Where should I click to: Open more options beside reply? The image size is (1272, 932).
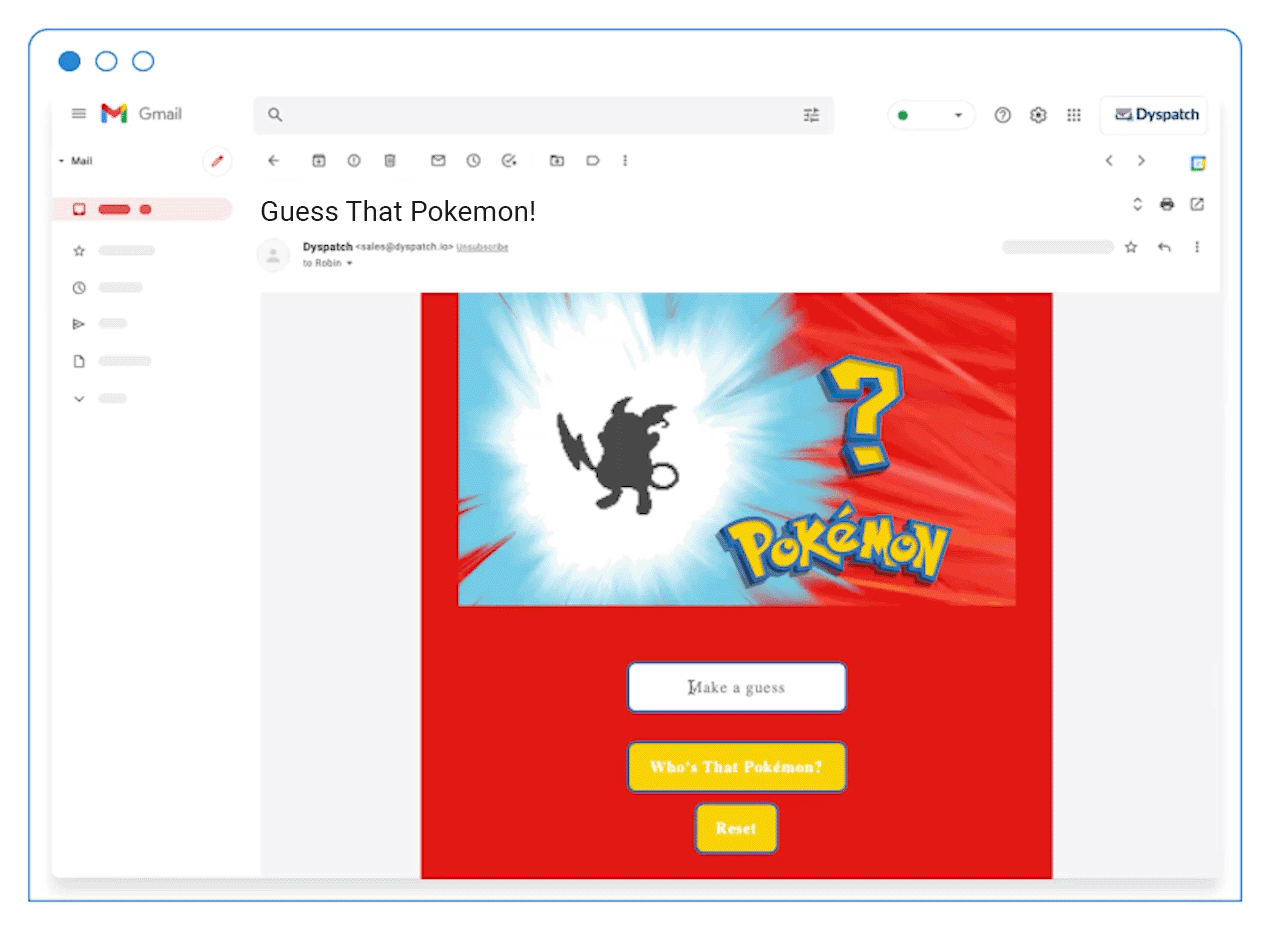pyautogui.click(x=1197, y=247)
